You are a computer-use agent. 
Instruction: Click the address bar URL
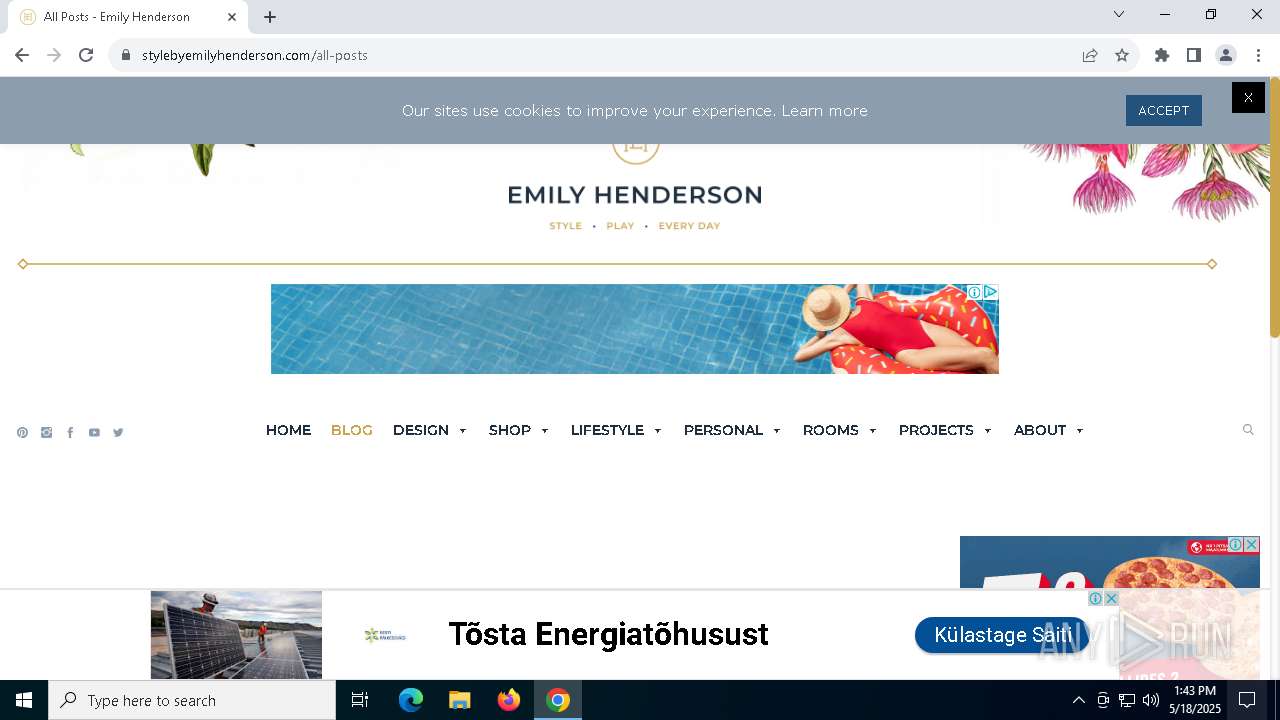[x=255, y=55]
